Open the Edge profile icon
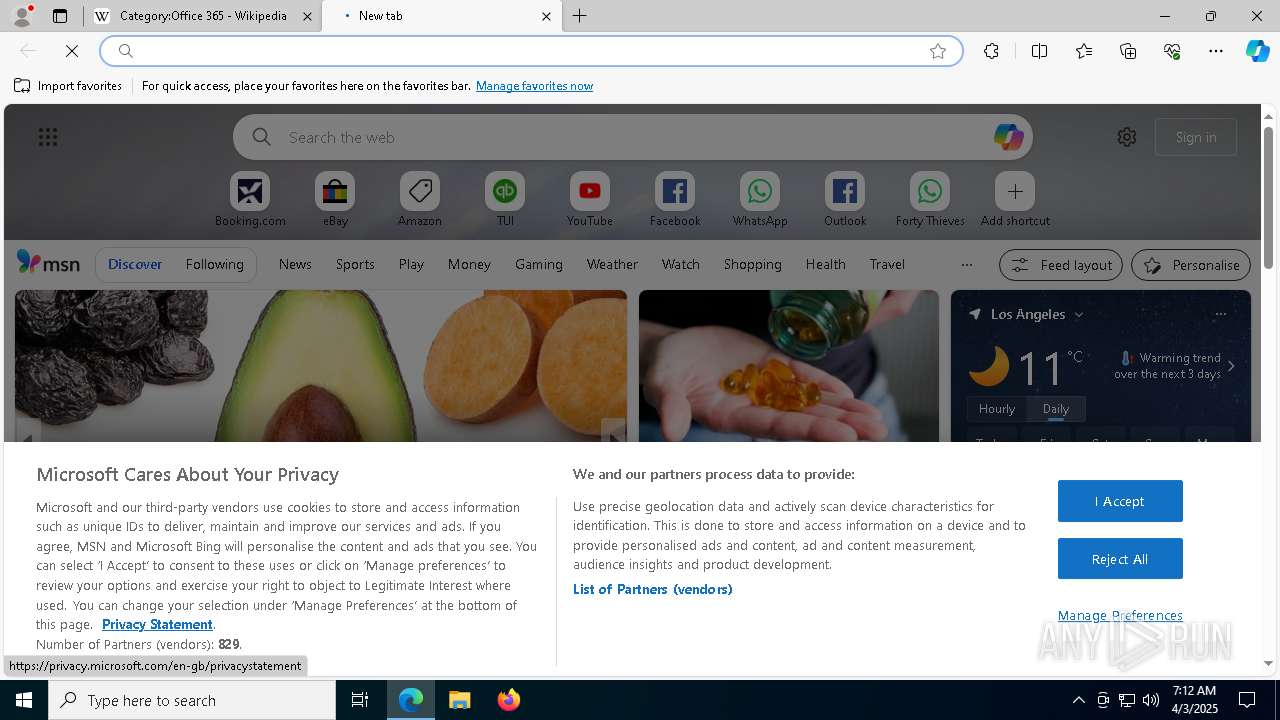This screenshot has width=1280, height=720. (21, 16)
